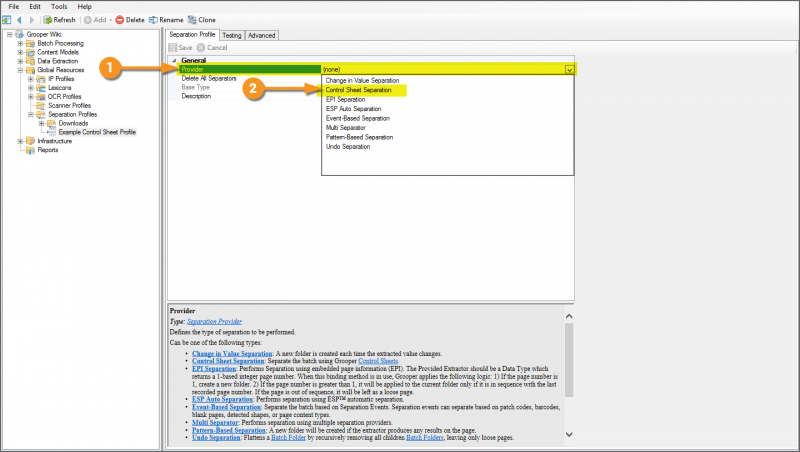Image resolution: width=800 pixels, height=452 pixels.
Task: Expand the IP Profiles node
Action: coord(31,79)
